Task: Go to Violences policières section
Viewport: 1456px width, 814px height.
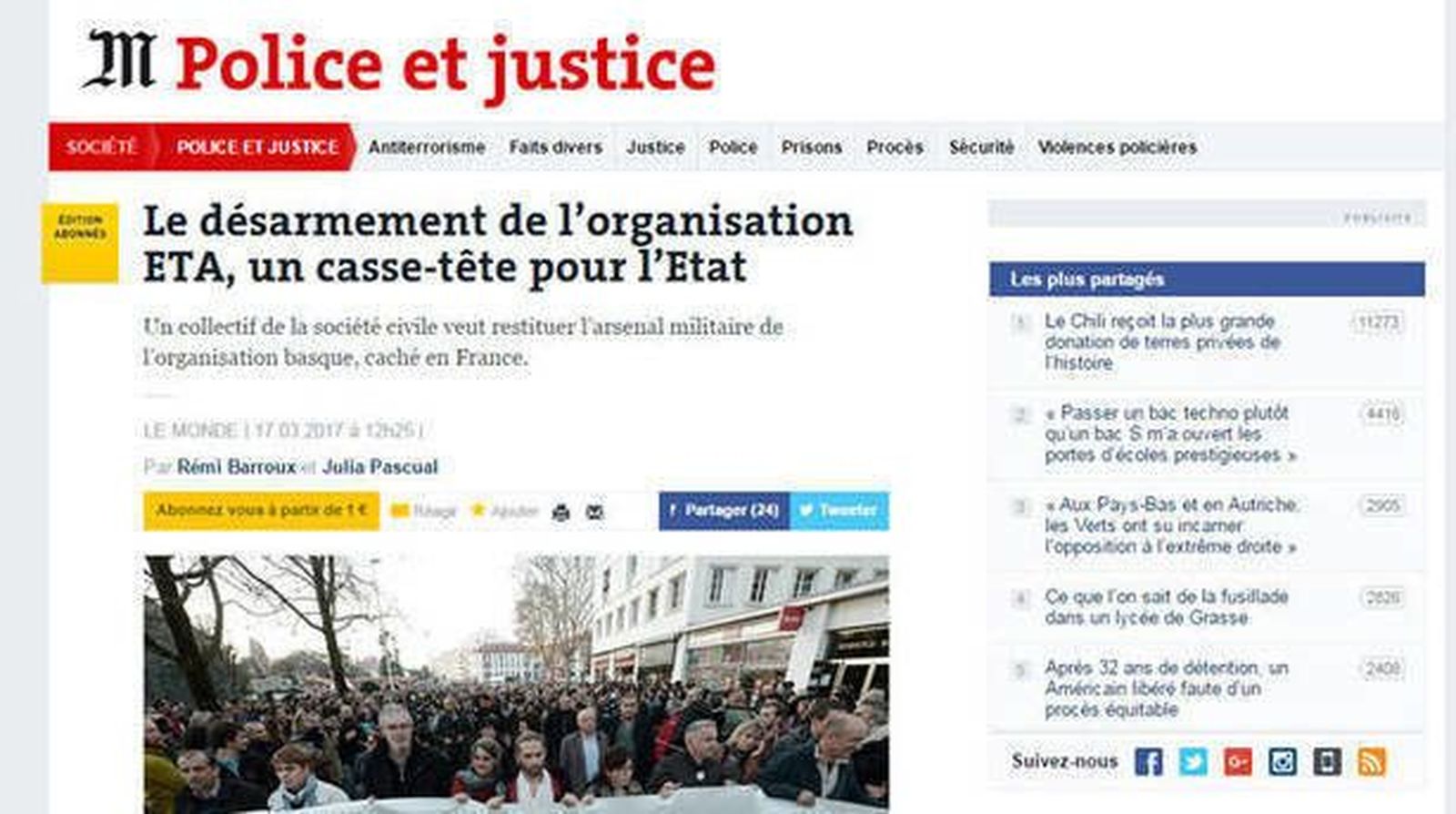Action: [x=1117, y=147]
